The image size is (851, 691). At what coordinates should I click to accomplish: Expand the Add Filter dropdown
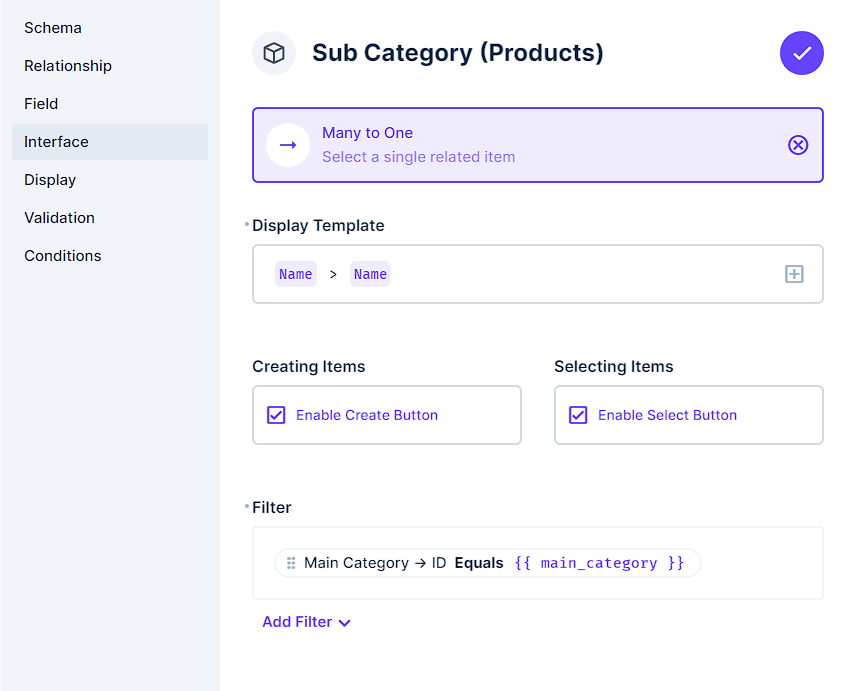click(x=344, y=622)
